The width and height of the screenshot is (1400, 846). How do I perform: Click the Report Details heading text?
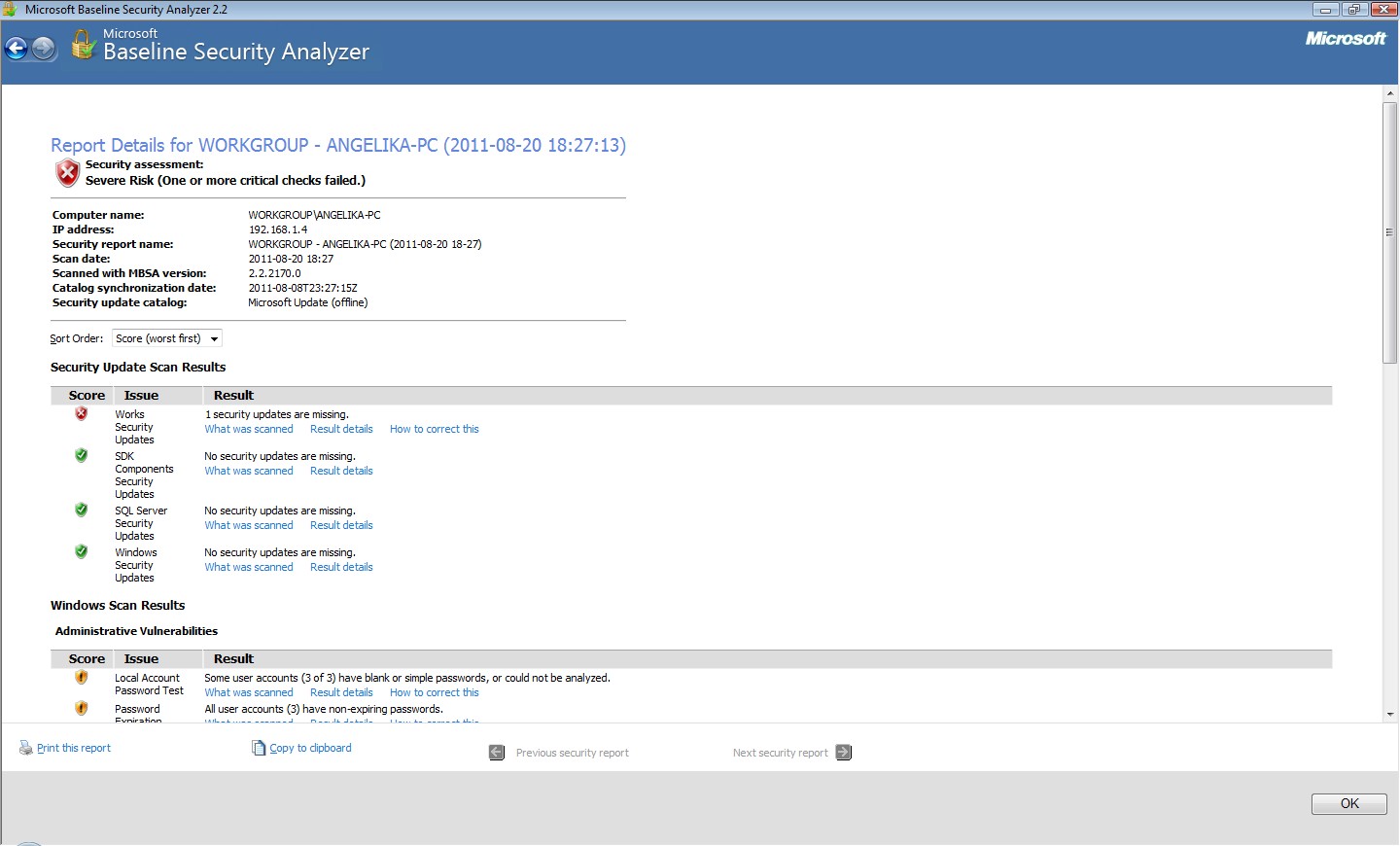pyautogui.click(x=338, y=145)
